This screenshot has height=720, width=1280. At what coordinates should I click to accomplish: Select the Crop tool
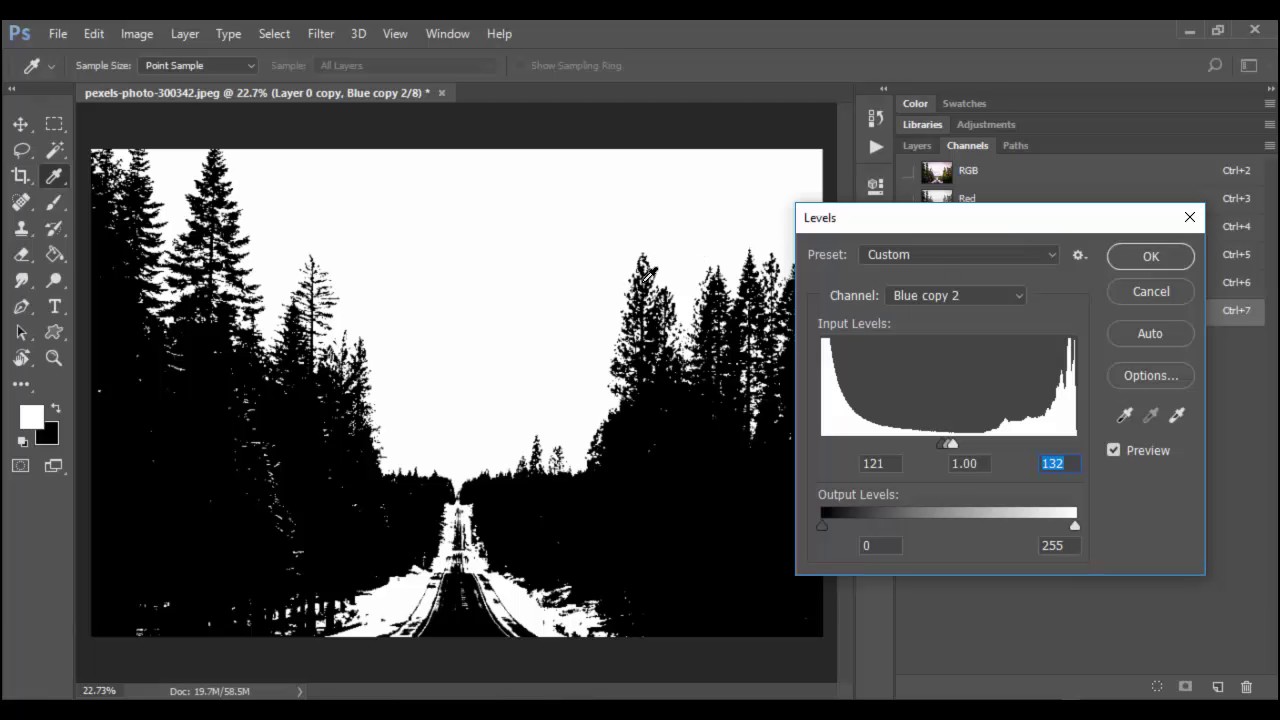point(21,176)
